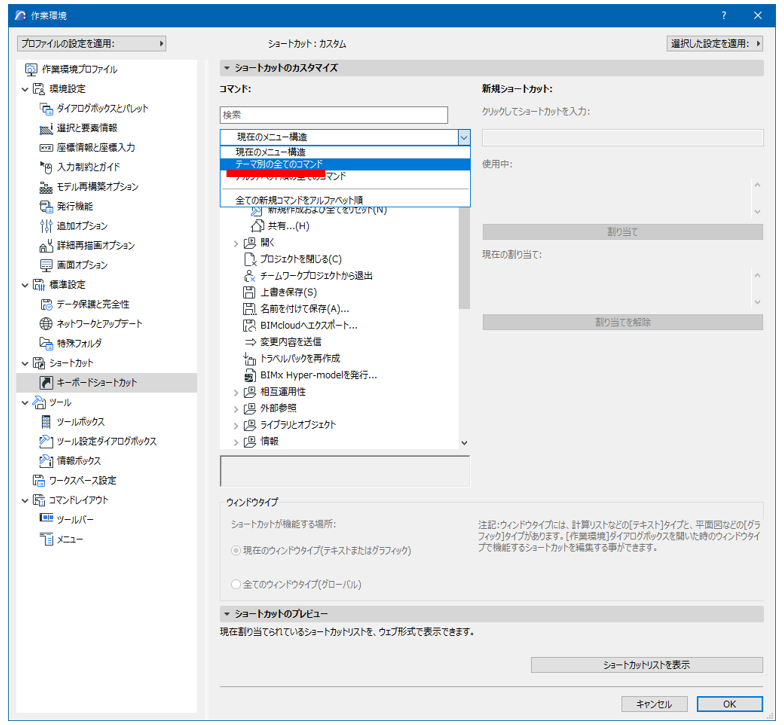The width and height of the screenshot is (784, 725).
Task: Click the command list scroll down arrow
Action: (464, 442)
